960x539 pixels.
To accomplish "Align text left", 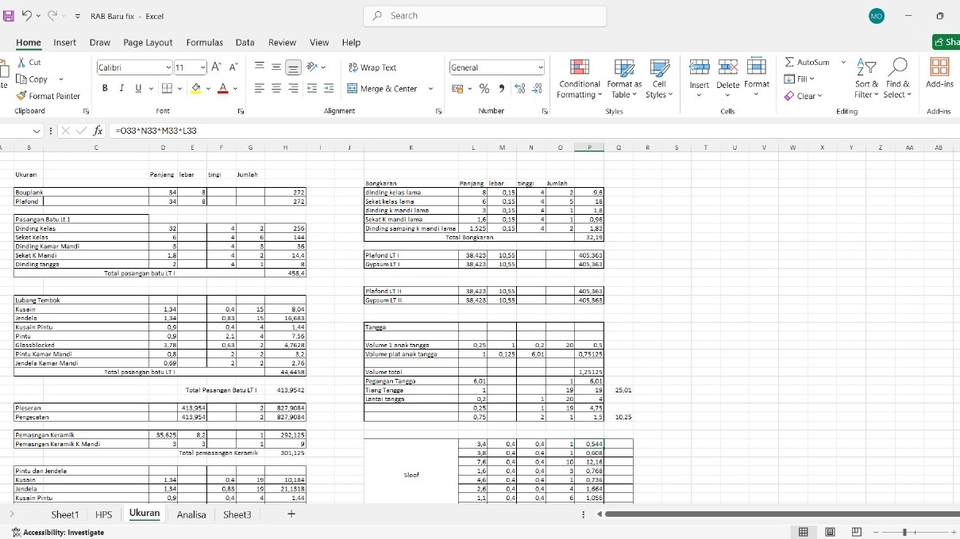I will point(260,88).
